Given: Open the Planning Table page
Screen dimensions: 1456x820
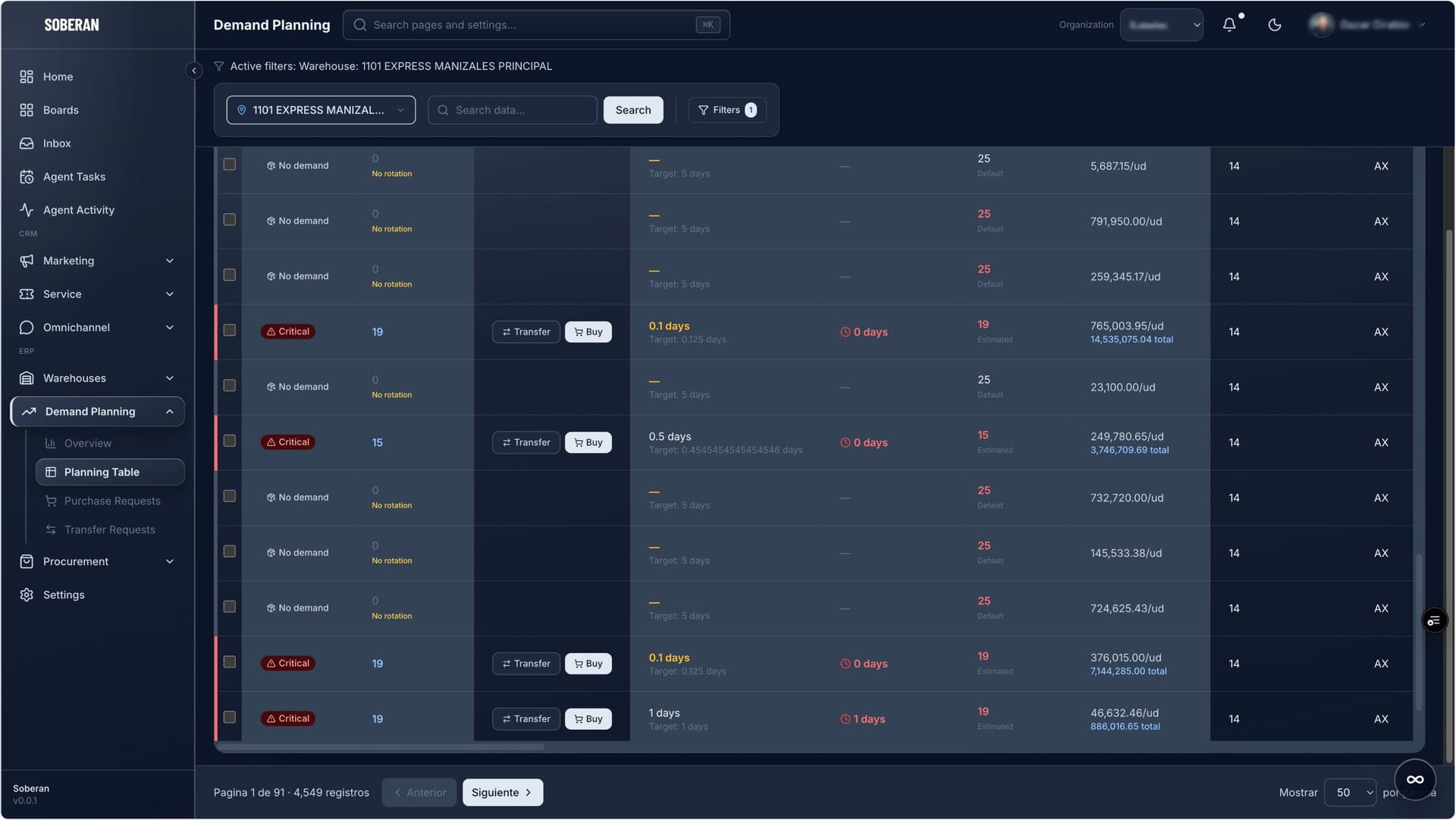Looking at the screenshot, I should pyautogui.click(x=110, y=473).
